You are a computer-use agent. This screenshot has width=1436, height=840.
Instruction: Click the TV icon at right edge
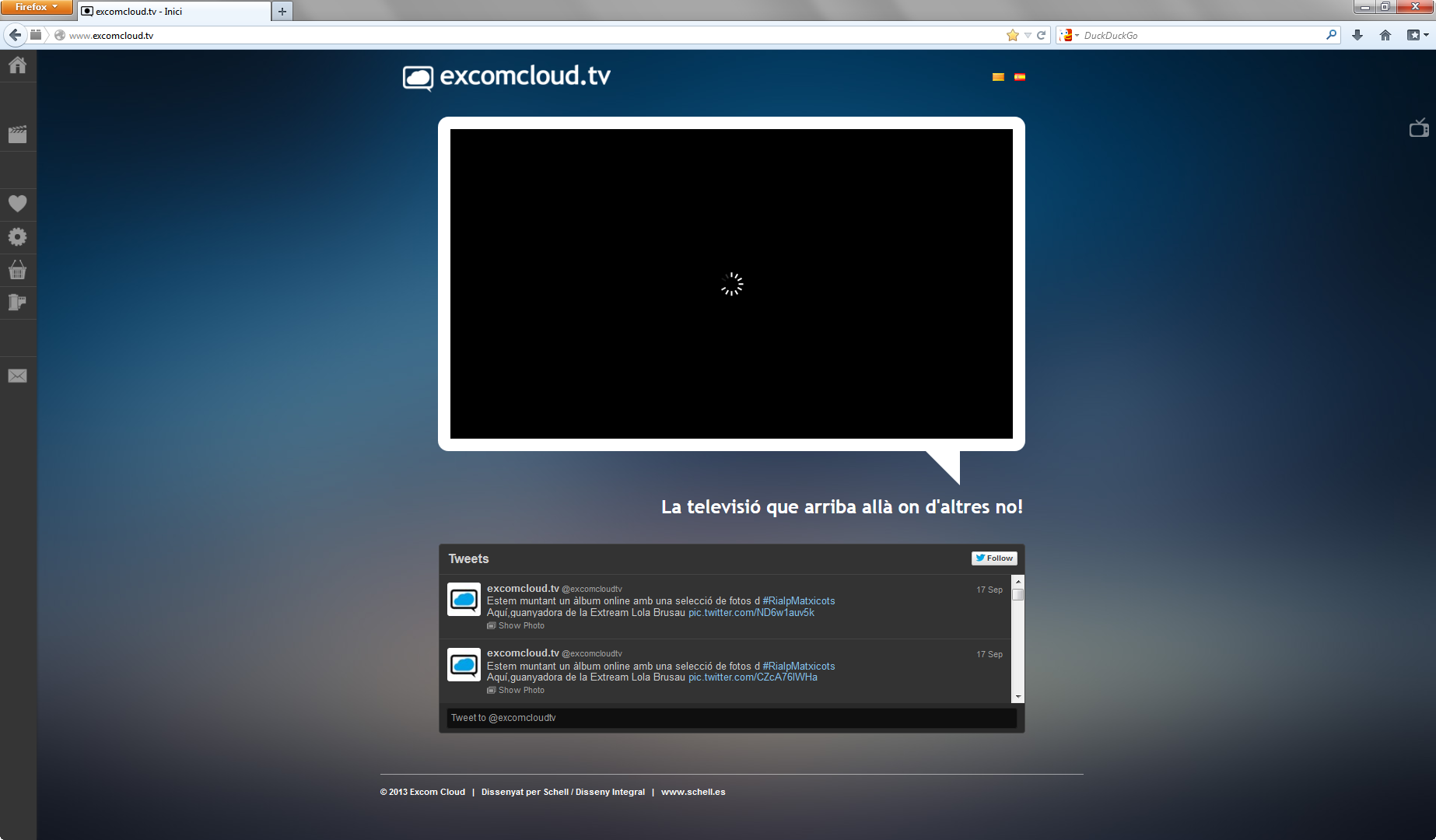click(x=1419, y=128)
